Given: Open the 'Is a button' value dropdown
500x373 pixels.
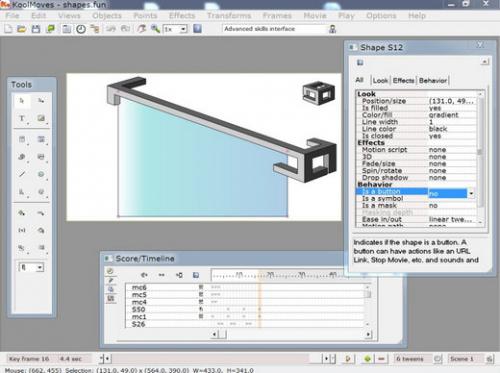Looking at the screenshot, I should click(471, 193).
